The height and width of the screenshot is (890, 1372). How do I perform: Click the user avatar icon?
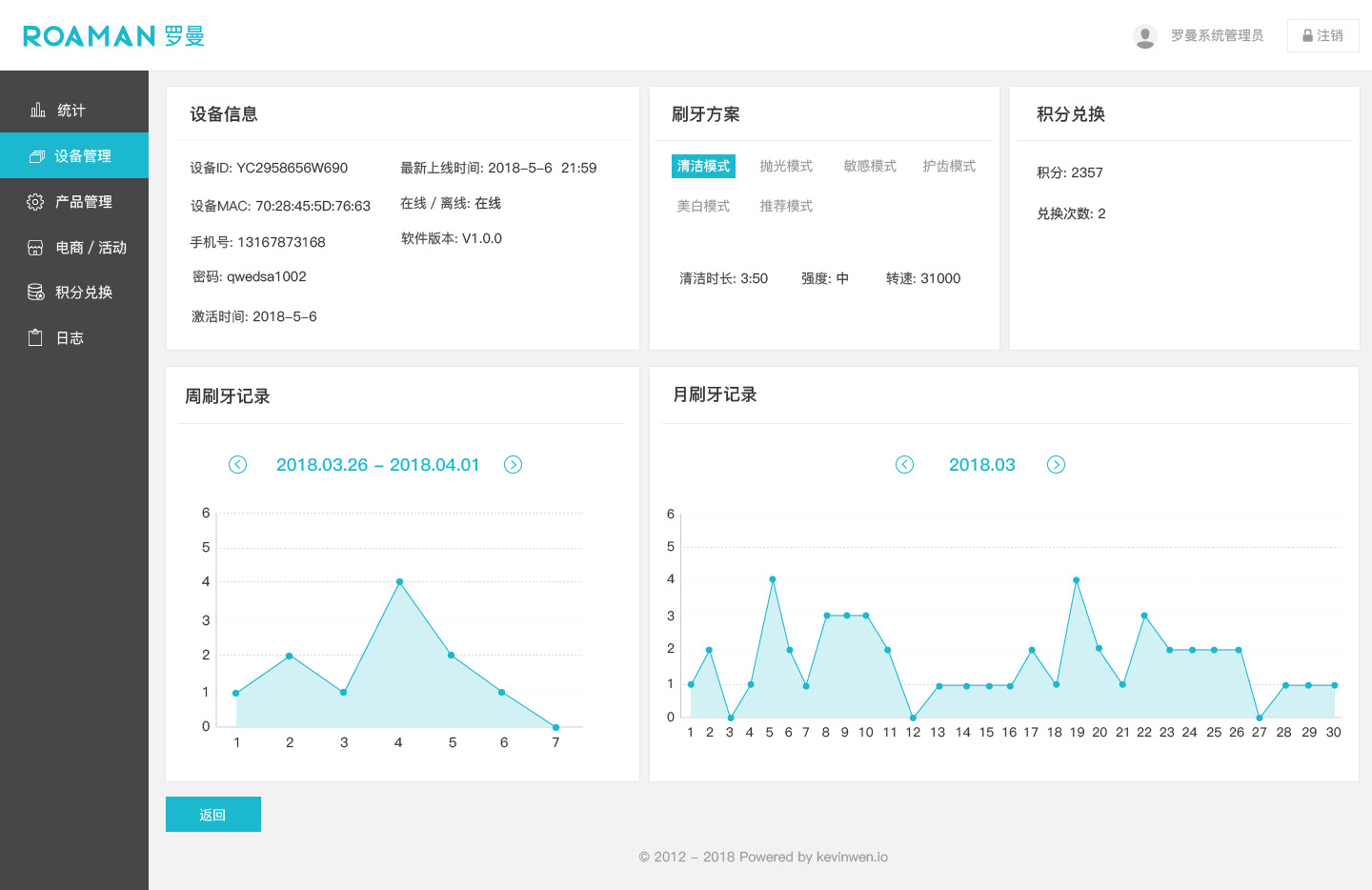[1145, 36]
